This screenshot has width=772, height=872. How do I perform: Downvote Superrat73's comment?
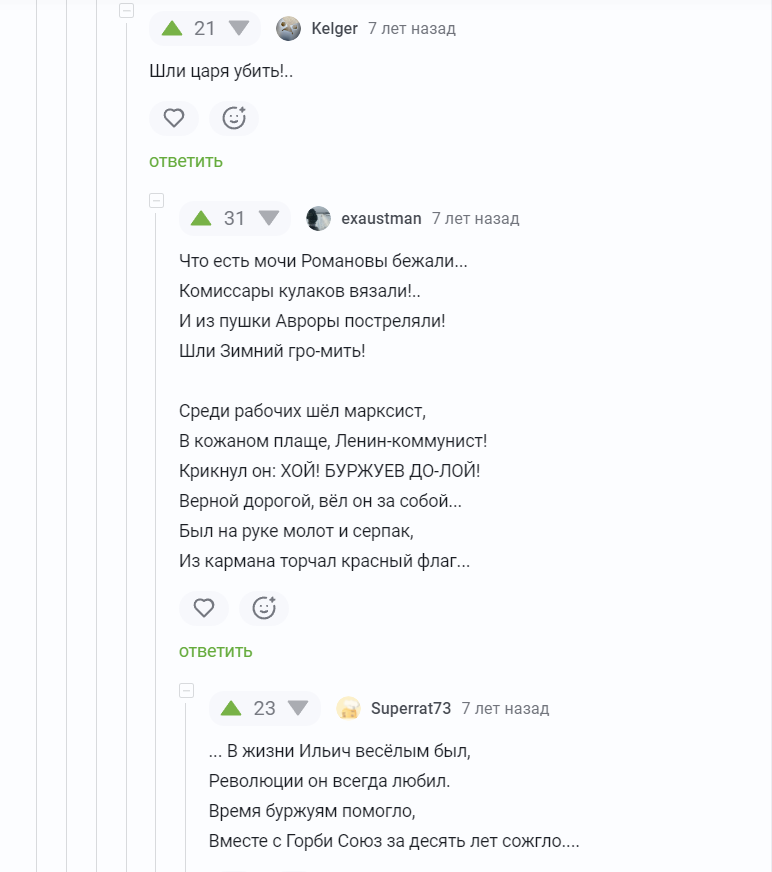point(298,708)
